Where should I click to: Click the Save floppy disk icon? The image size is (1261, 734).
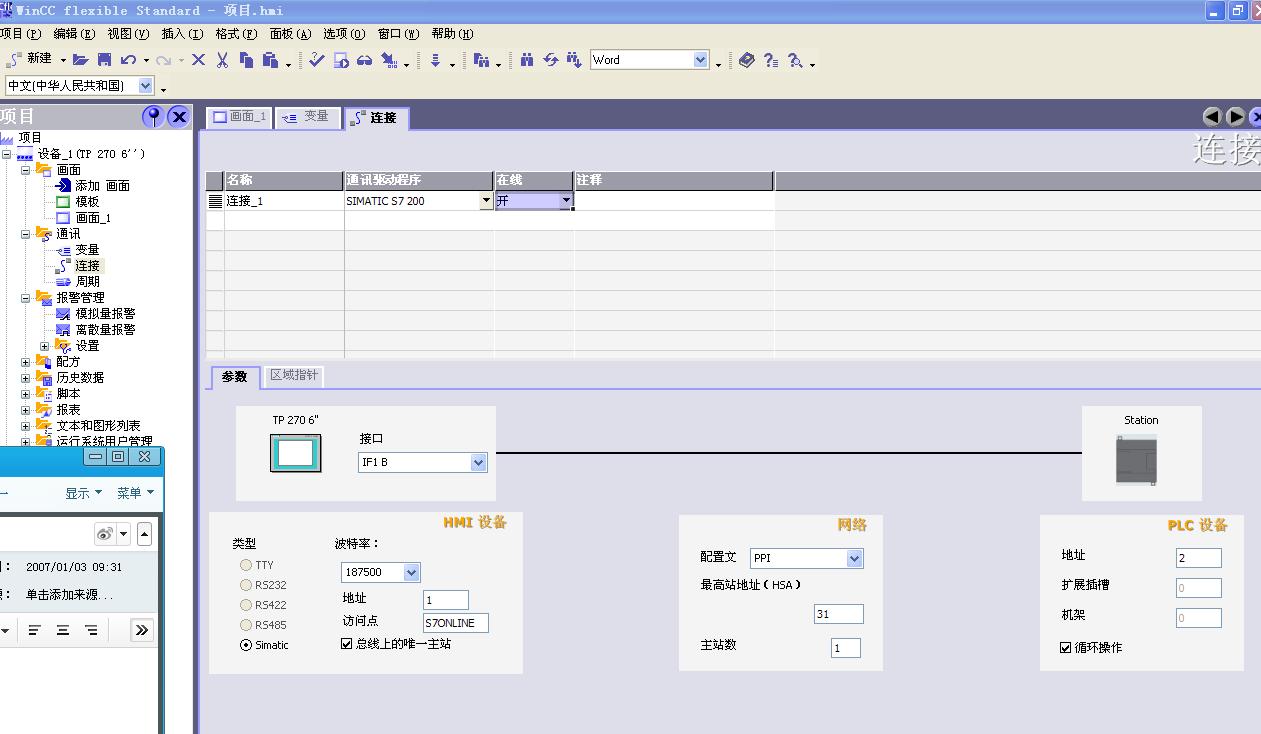tap(104, 60)
